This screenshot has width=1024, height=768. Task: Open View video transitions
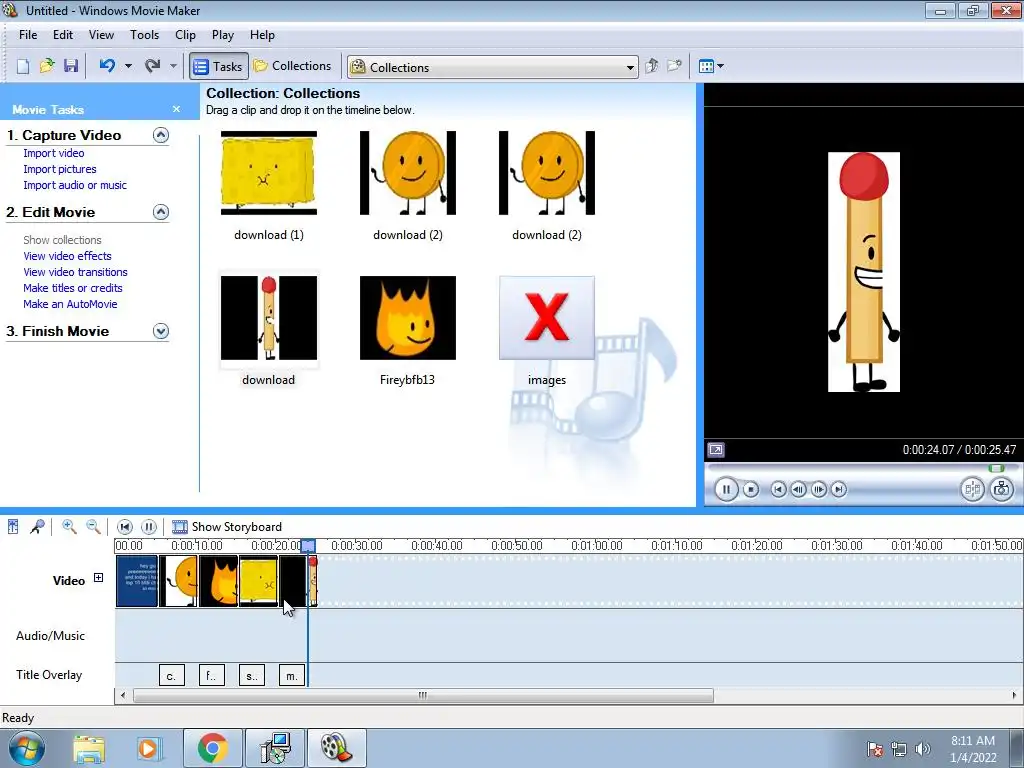pyautogui.click(x=76, y=272)
